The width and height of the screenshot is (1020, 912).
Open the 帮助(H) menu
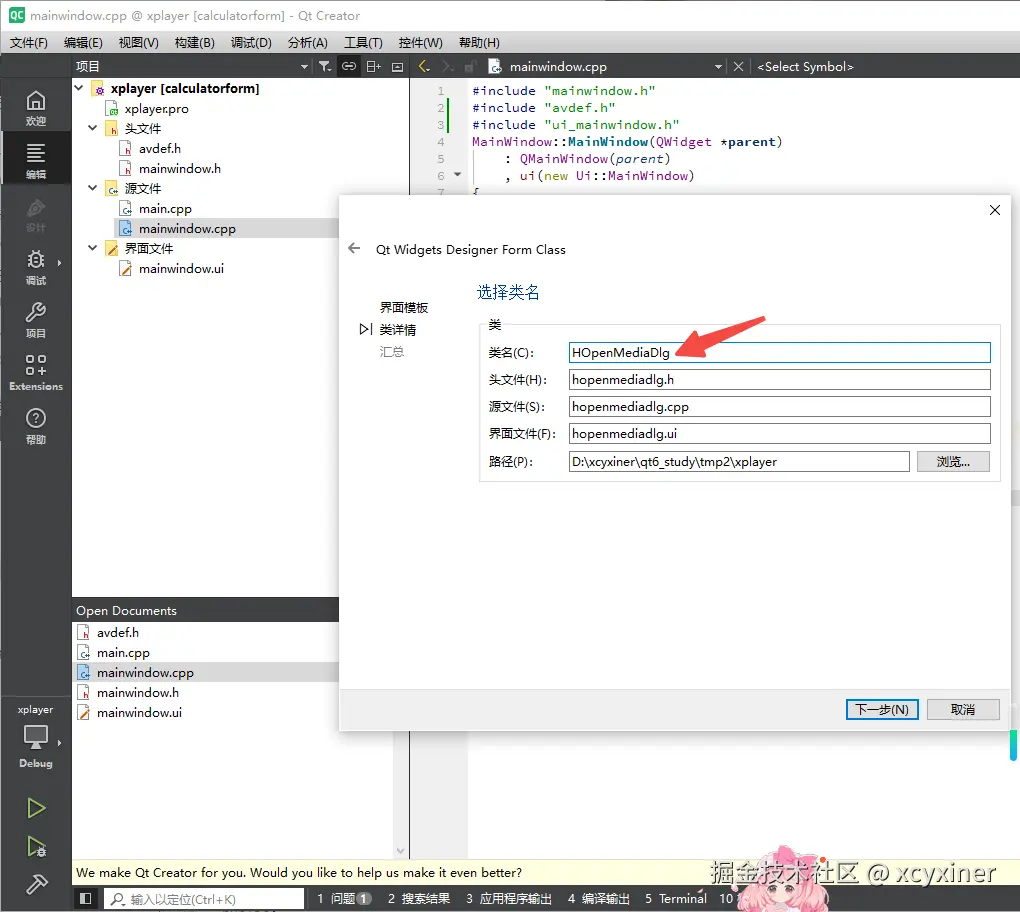point(479,42)
